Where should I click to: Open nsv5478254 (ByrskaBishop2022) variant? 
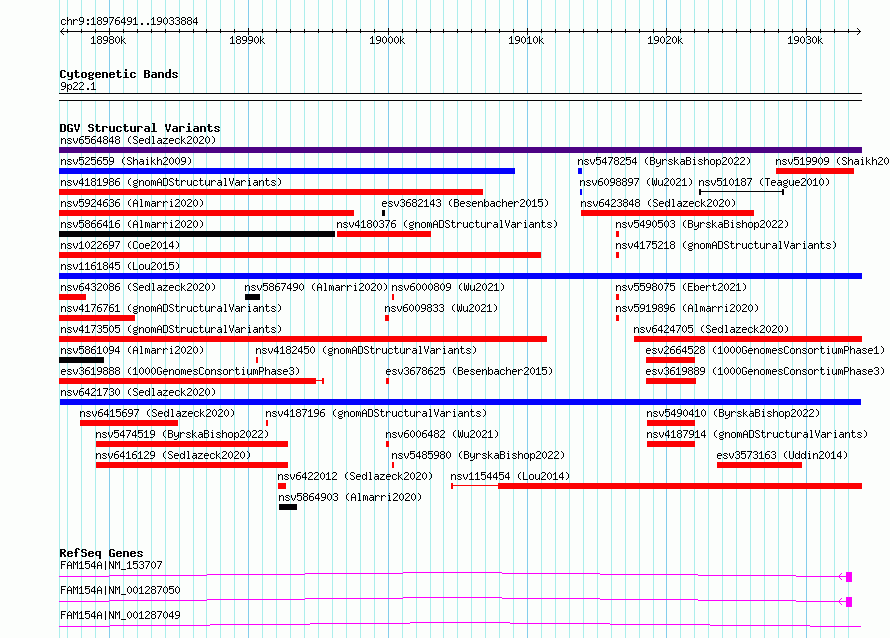(x=664, y=161)
